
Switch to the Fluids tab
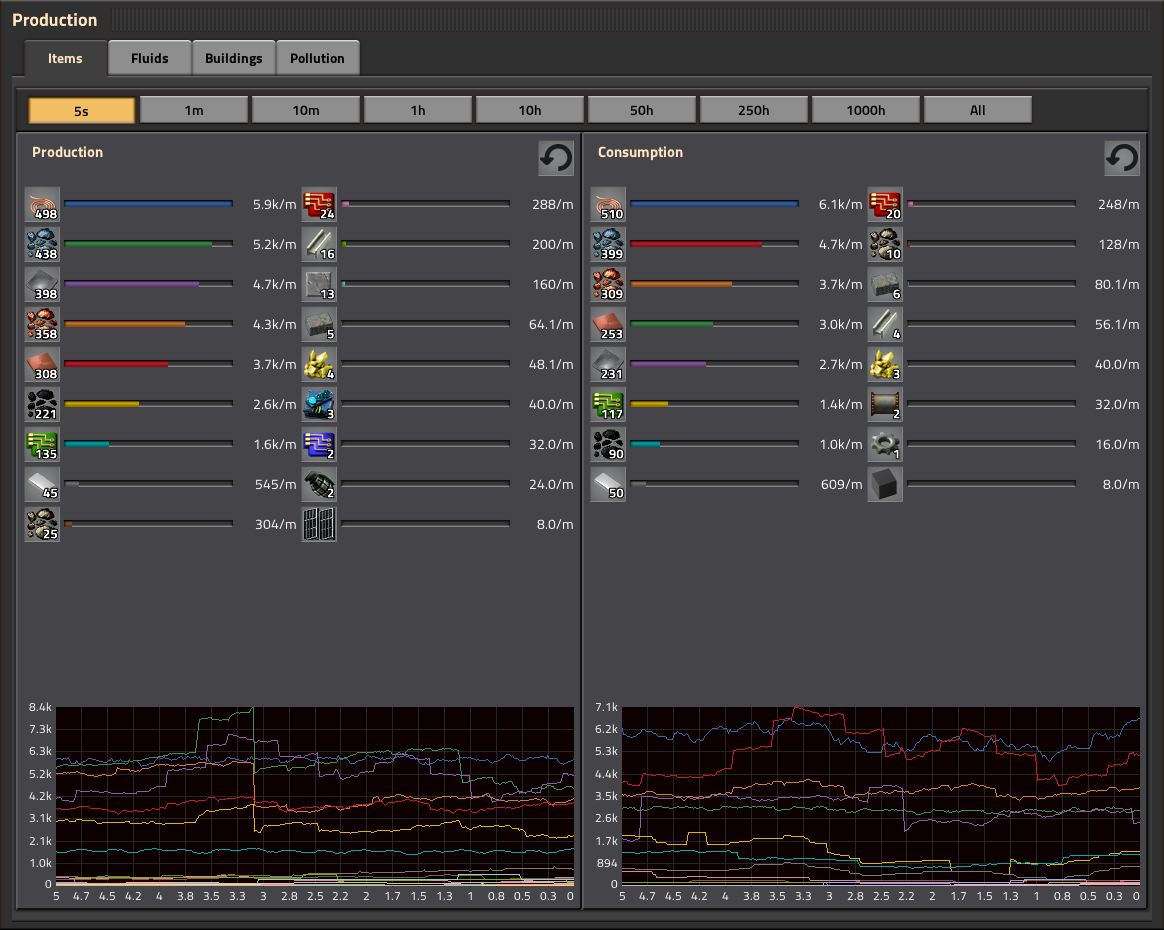(150, 58)
